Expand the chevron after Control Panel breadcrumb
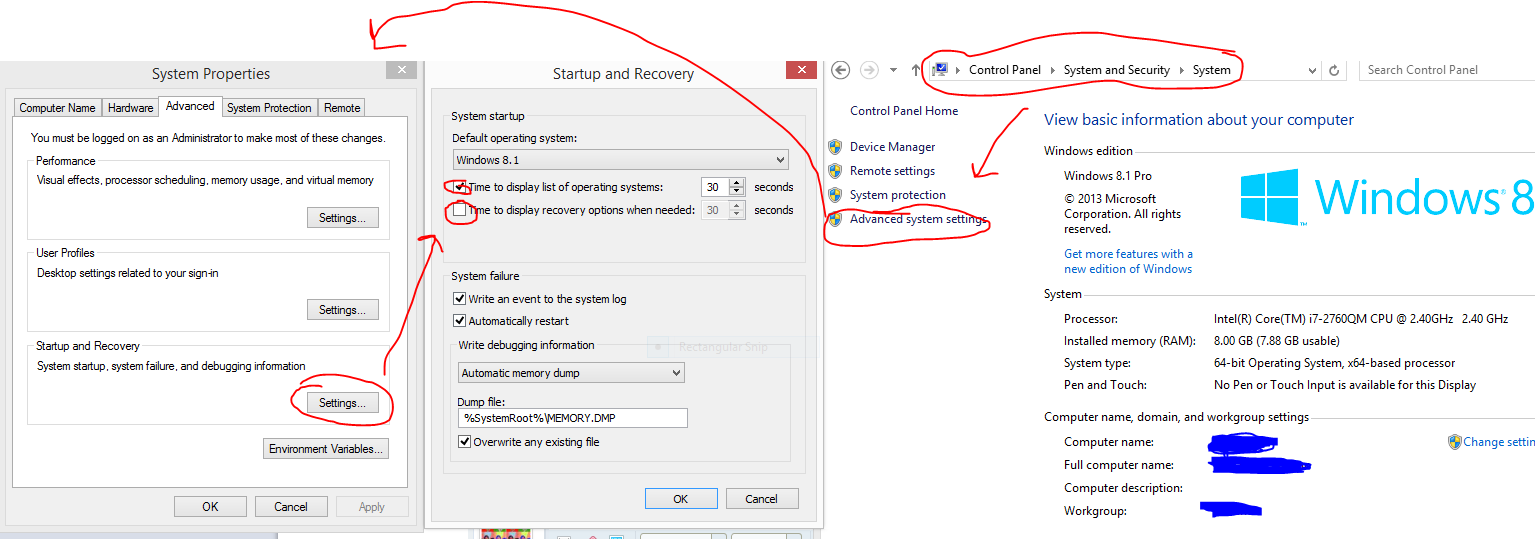The height and width of the screenshot is (539, 1535). pyautogui.click(x=1052, y=70)
